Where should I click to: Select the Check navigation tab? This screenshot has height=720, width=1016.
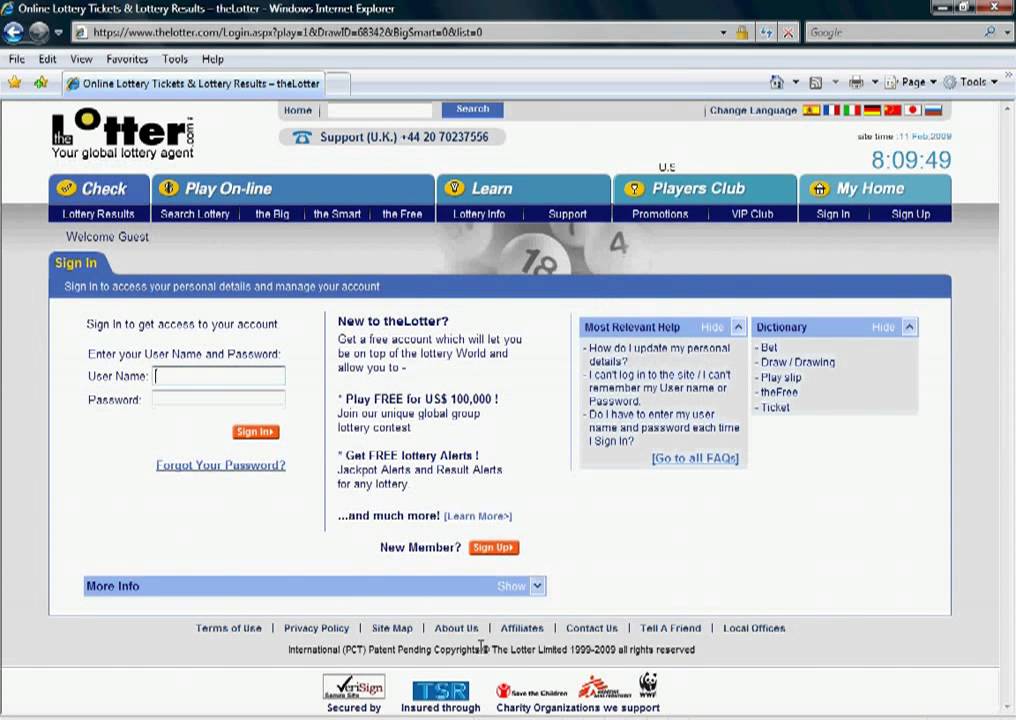pos(99,189)
